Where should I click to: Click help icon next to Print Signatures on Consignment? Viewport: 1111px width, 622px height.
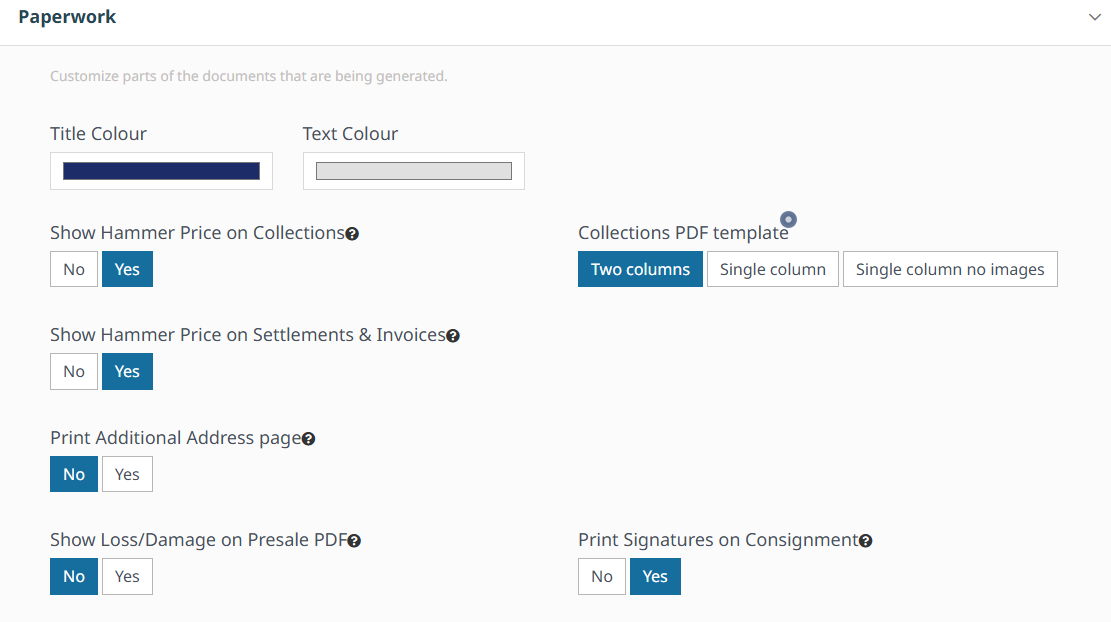pyautogui.click(x=866, y=541)
